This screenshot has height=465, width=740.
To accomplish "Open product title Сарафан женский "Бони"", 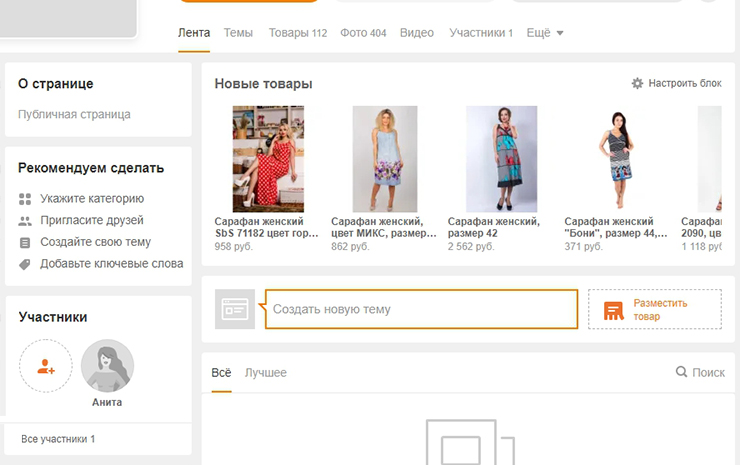I will click(616, 227).
